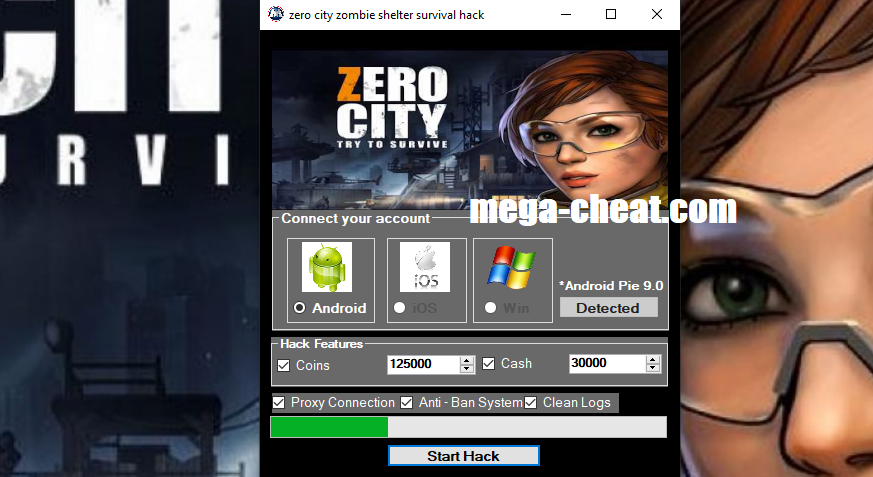
Task: Uncheck Proxy Connection option
Action: click(x=278, y=402)
